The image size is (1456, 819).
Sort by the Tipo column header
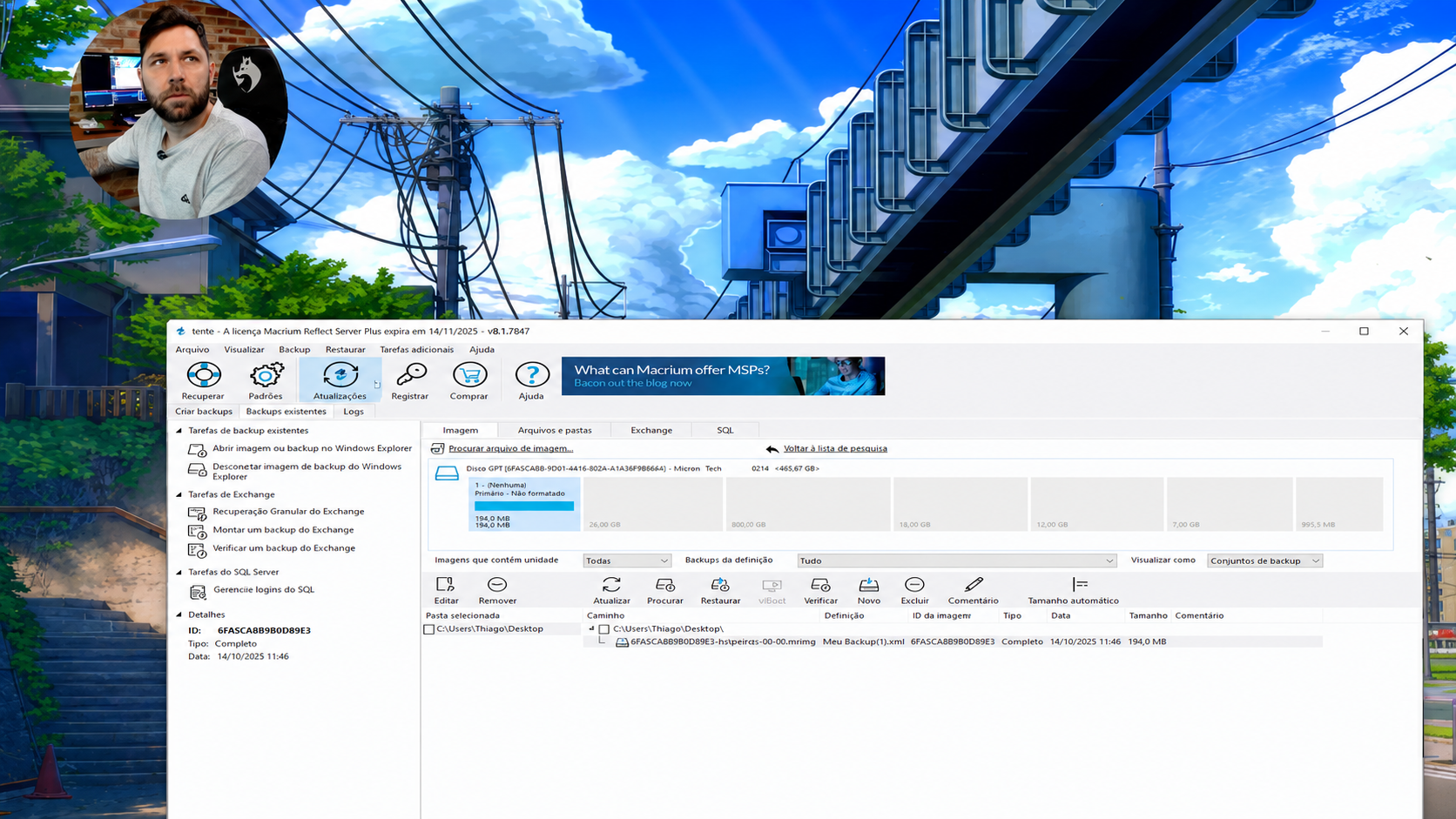tap(1021, 615)
